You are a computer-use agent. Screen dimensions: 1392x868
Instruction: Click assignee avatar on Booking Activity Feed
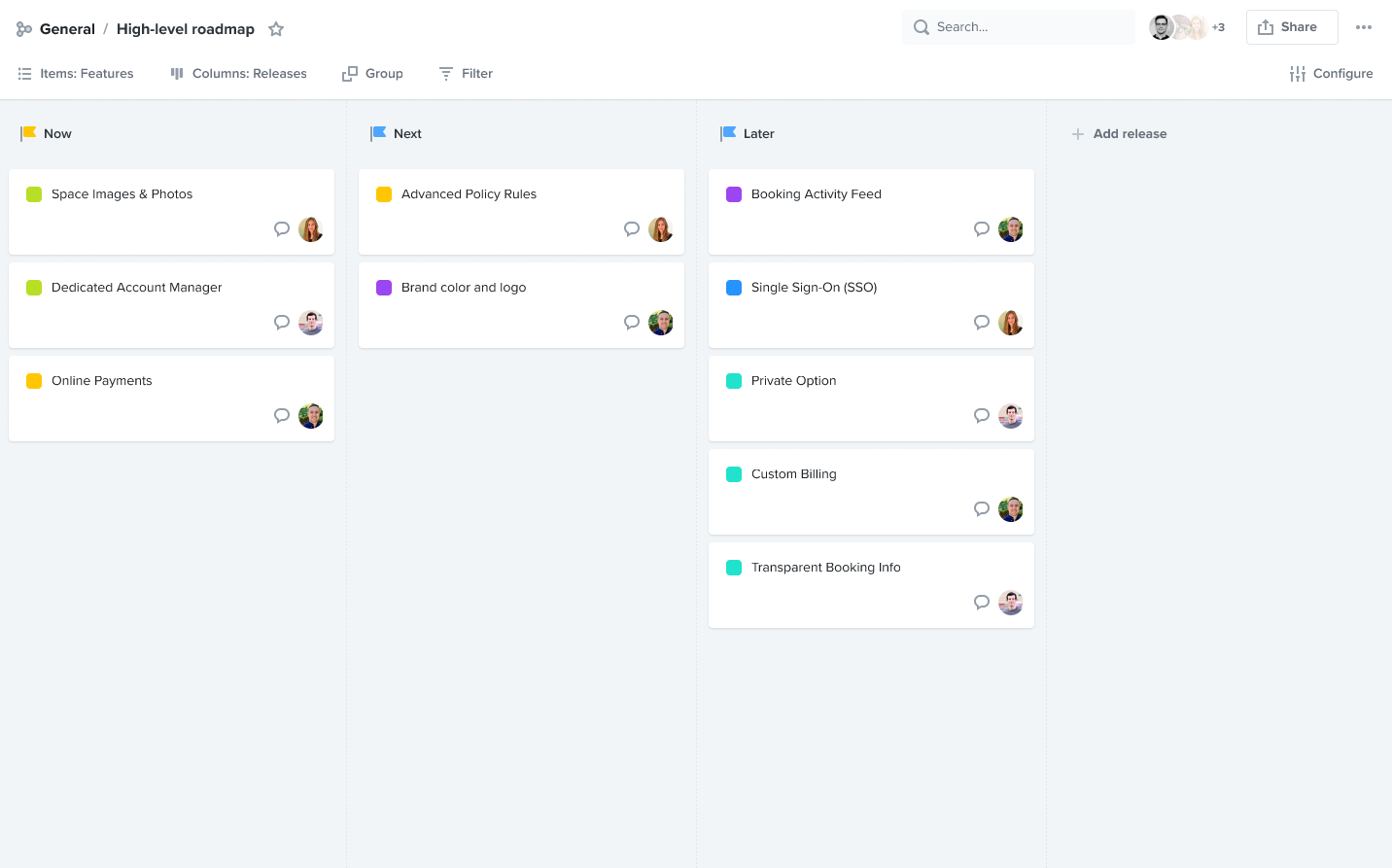coord(1011,229)
